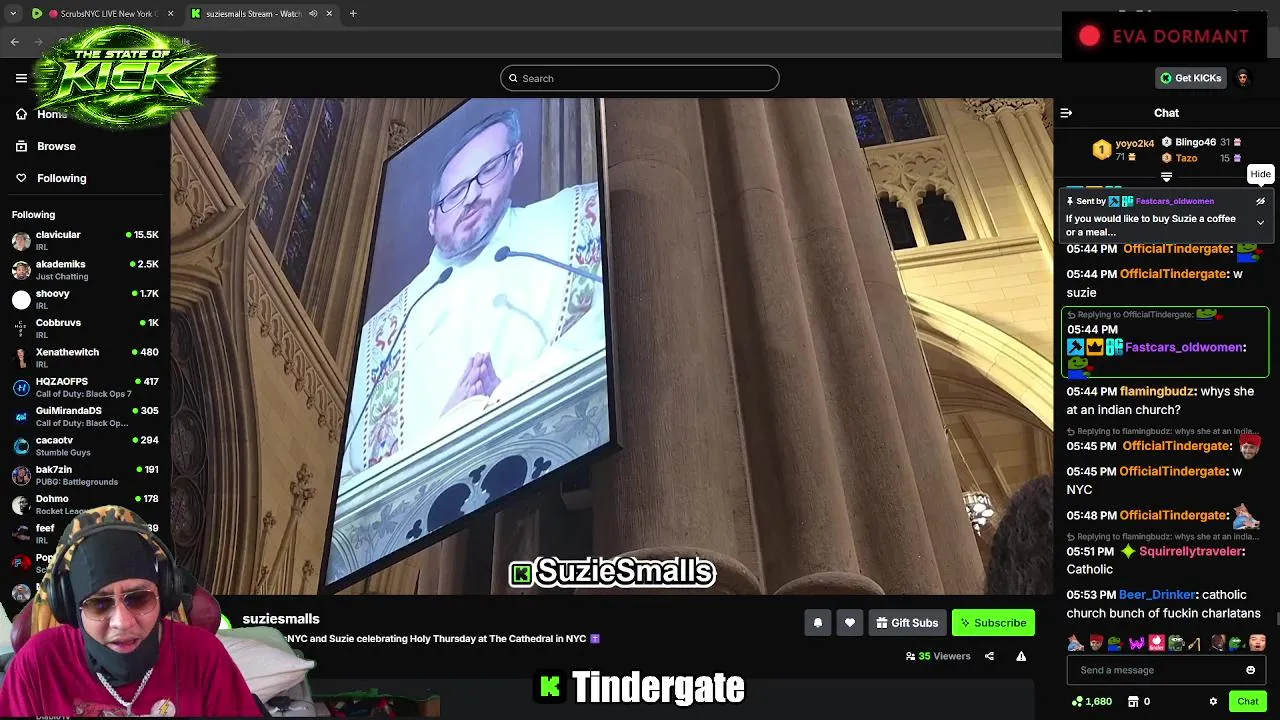This screenshot has height=720, width=1280.
Task: Click yoyo2k4 in chat leaderboard
Action: (1134, 143)
